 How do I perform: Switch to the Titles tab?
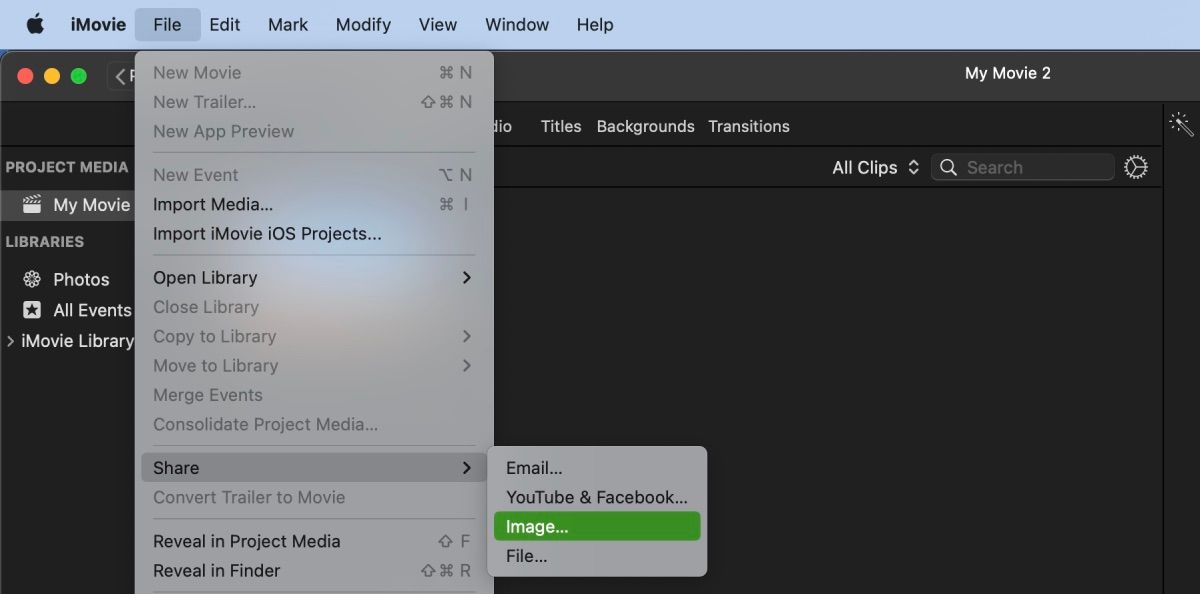pos(560,126)
